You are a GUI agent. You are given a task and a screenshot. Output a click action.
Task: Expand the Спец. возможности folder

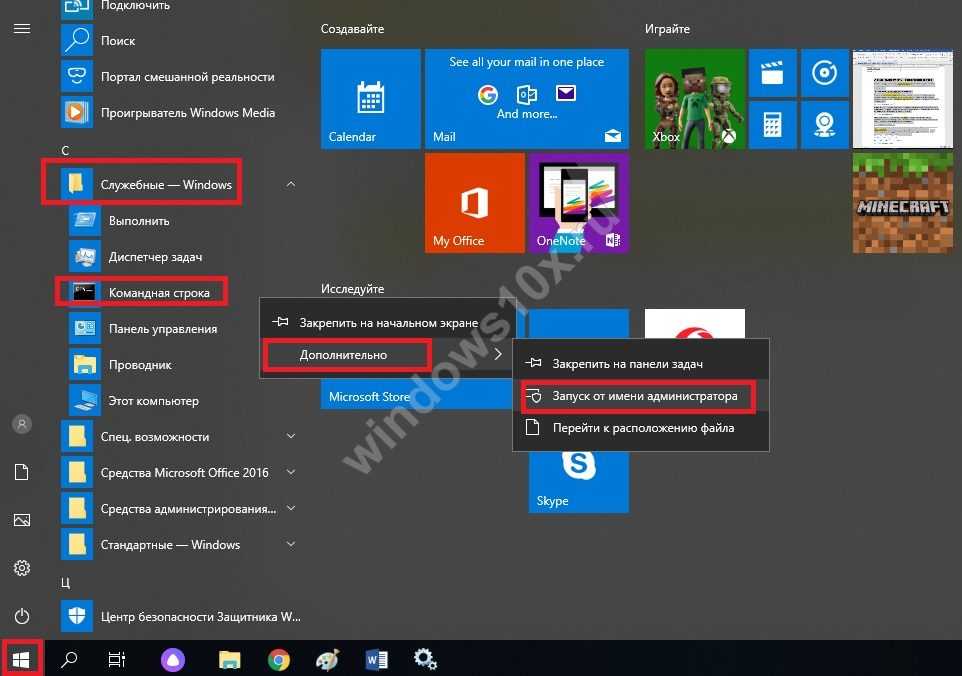pos(290,437)
